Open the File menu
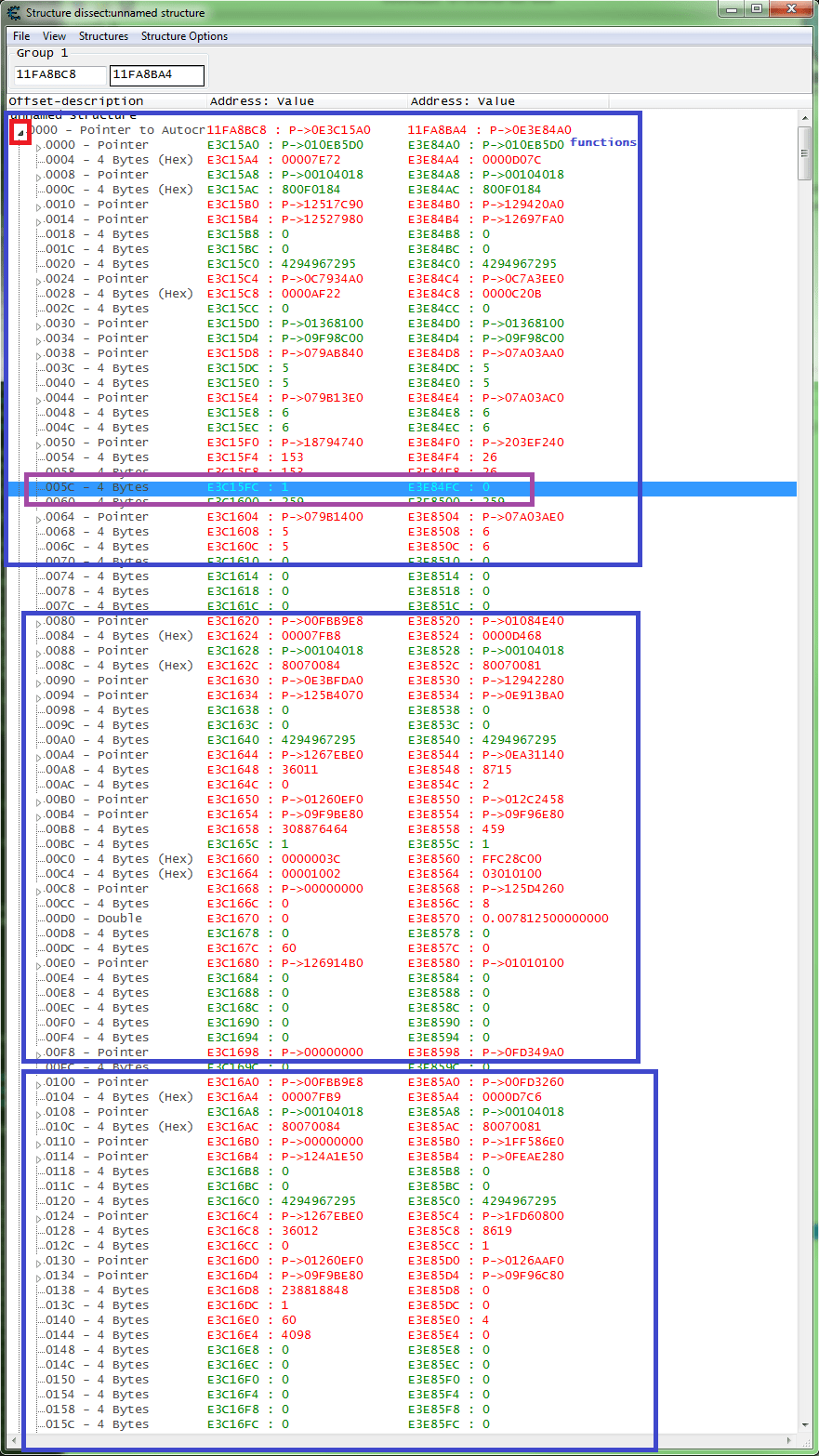819x1456 pixels. pyautogui.click(x=20, y=35)
